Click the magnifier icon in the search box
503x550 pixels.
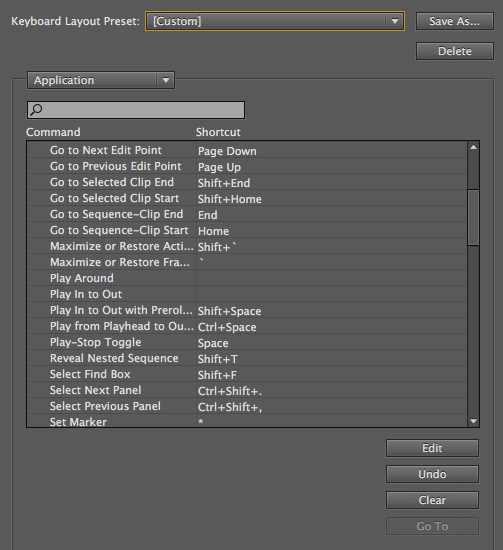36,110
